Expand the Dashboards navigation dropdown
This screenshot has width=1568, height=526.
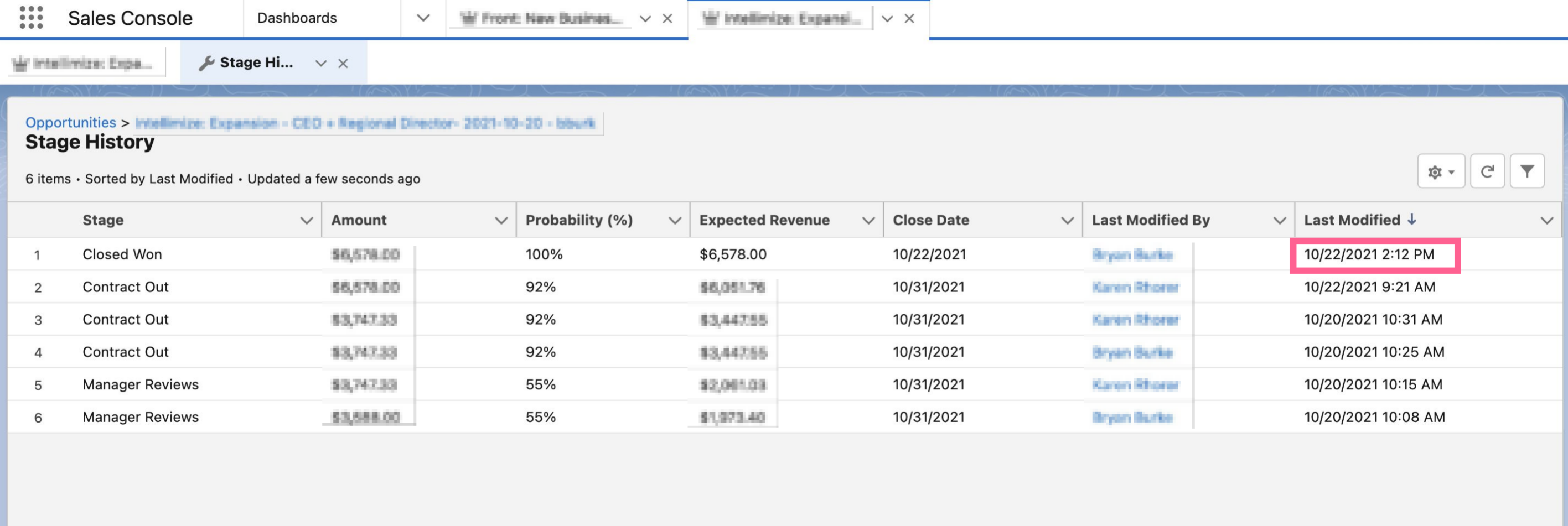click(423, 18)
